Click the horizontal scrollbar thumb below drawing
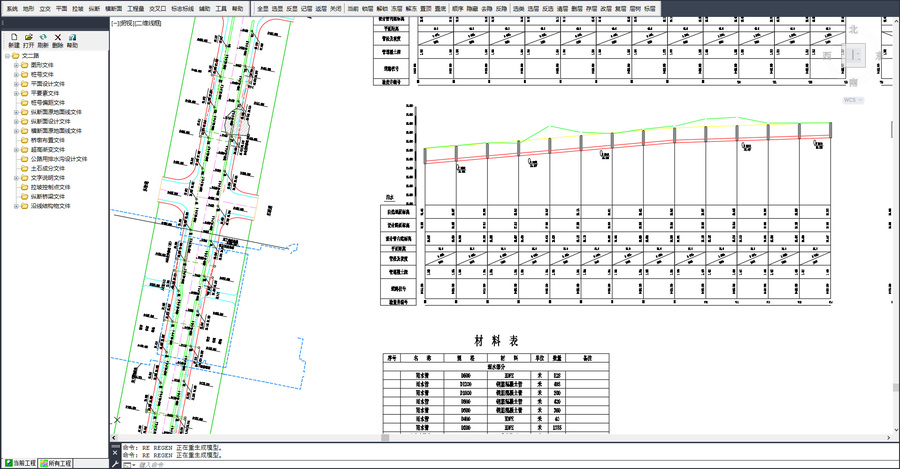 click(x=385, y=437)
